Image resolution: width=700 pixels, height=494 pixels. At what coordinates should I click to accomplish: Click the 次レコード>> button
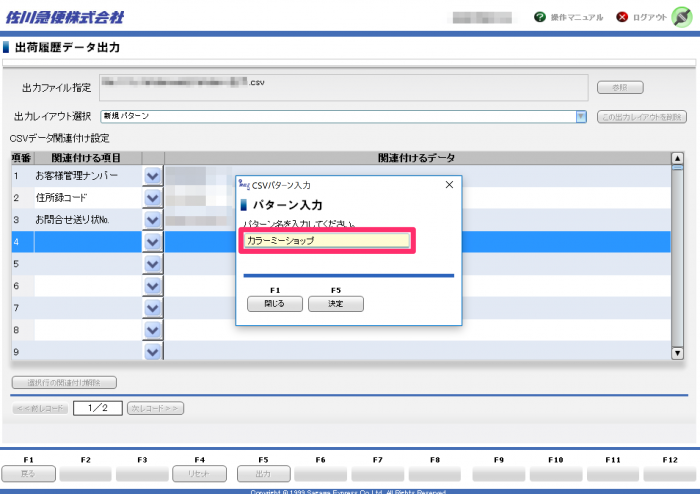(155, 408)
